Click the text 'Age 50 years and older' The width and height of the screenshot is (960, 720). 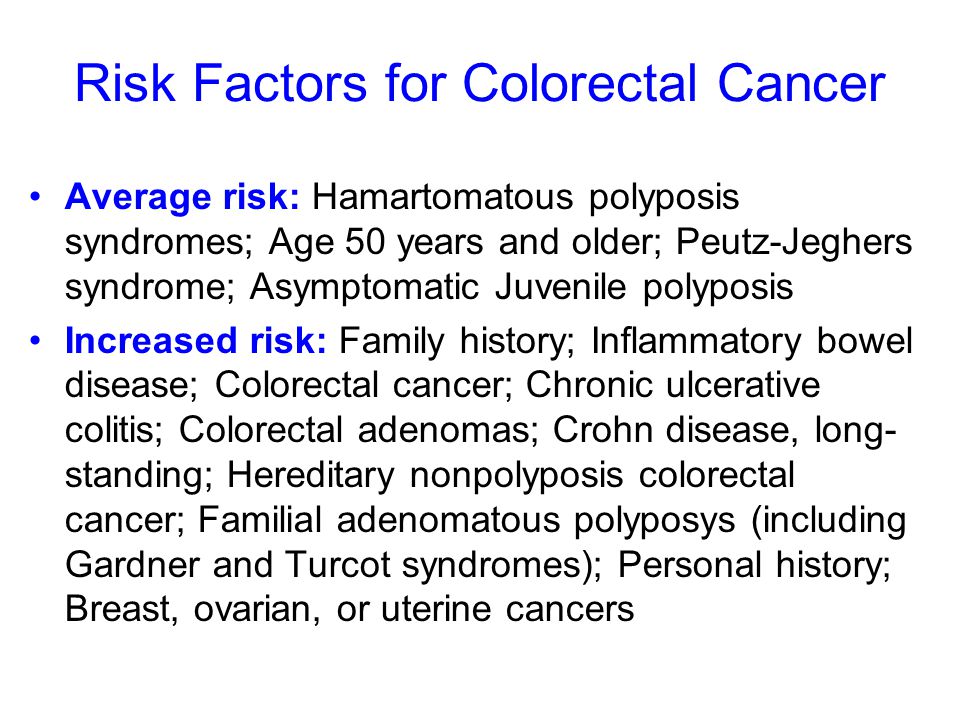(x=464, y=242)
